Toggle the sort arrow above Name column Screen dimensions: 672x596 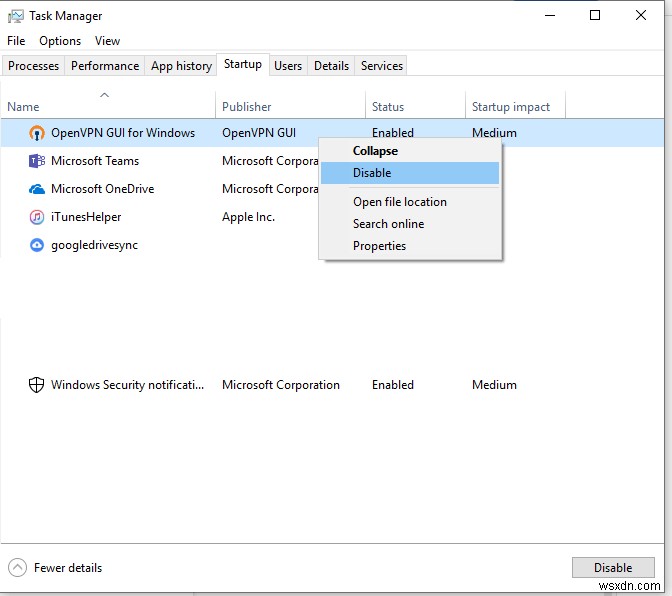click(104, 95)
